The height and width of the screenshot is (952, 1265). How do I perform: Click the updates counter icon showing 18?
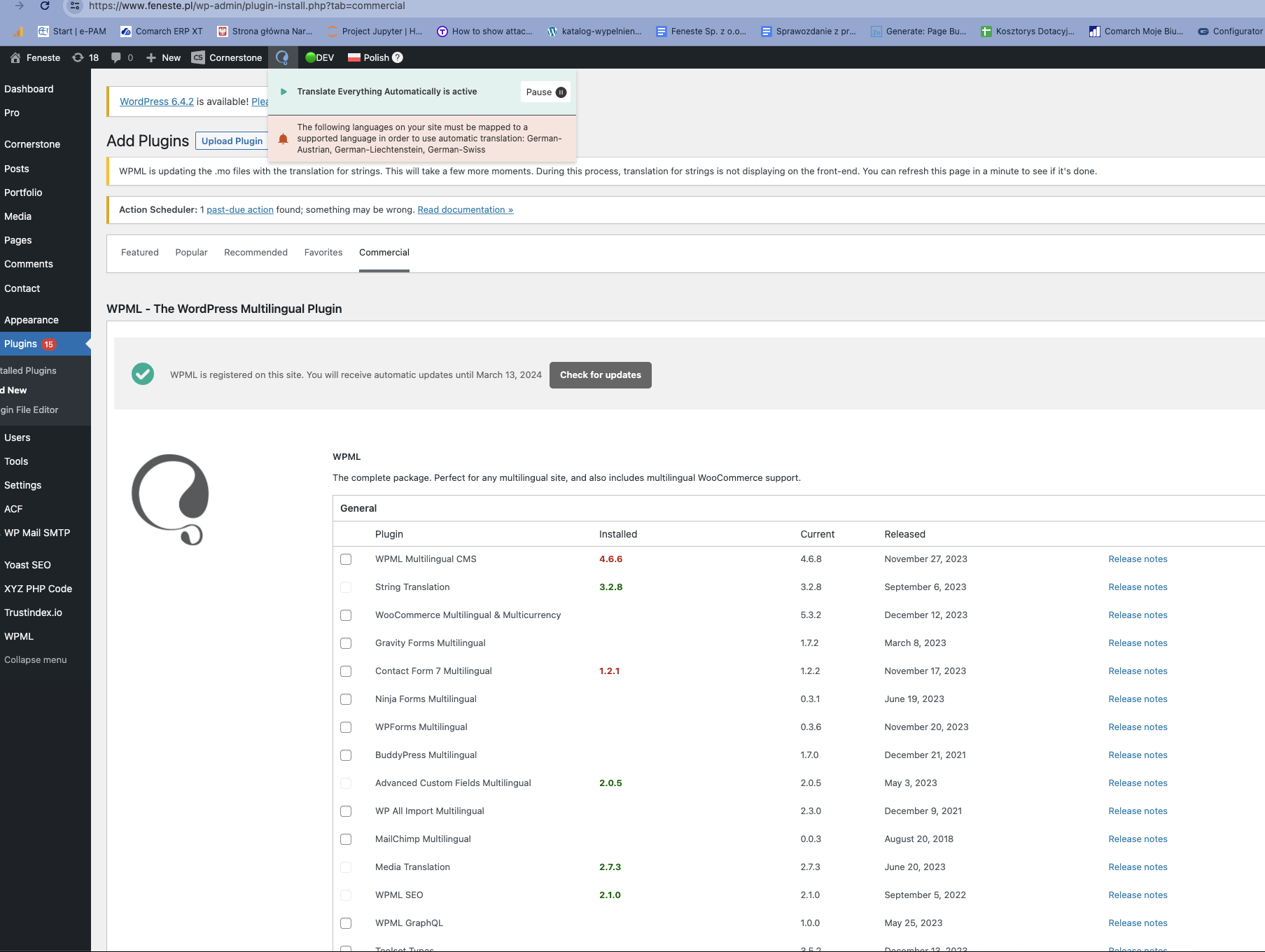(85, 57)
